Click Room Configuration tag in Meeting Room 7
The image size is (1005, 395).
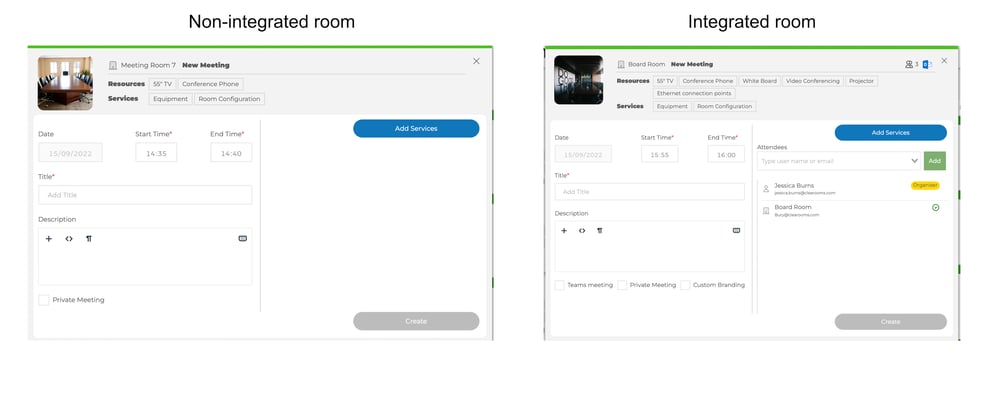coord(229,99)
